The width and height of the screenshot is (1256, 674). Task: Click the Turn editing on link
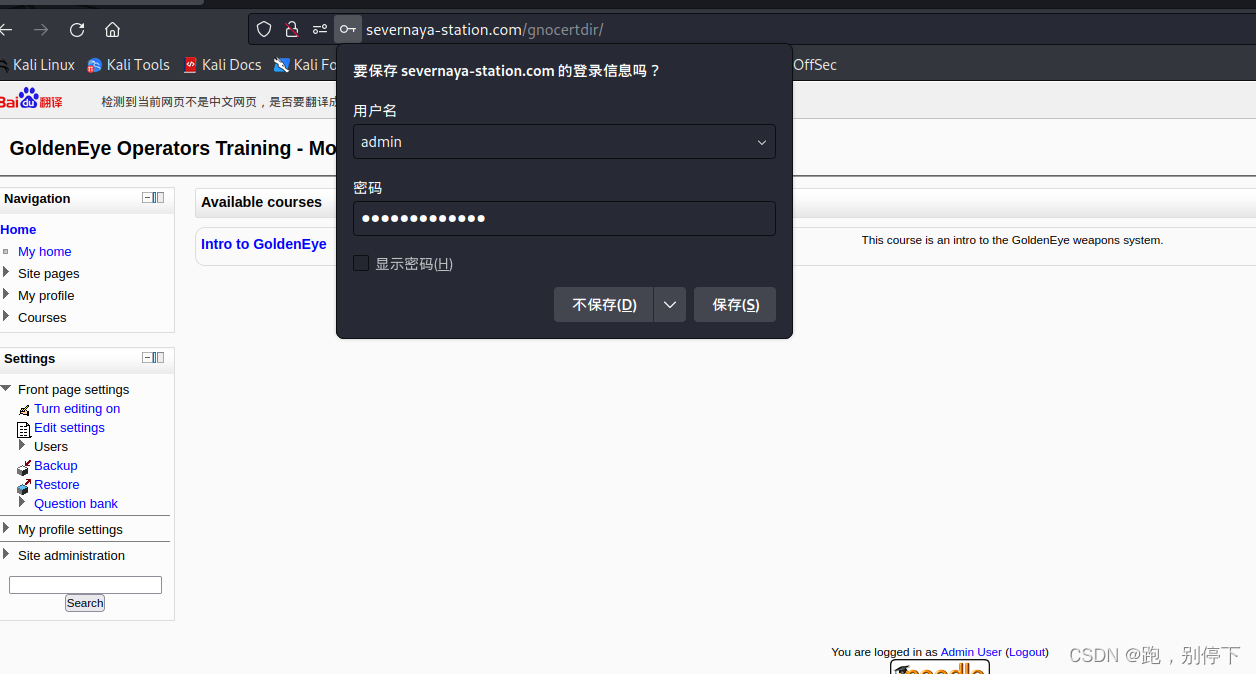point(77,409)
